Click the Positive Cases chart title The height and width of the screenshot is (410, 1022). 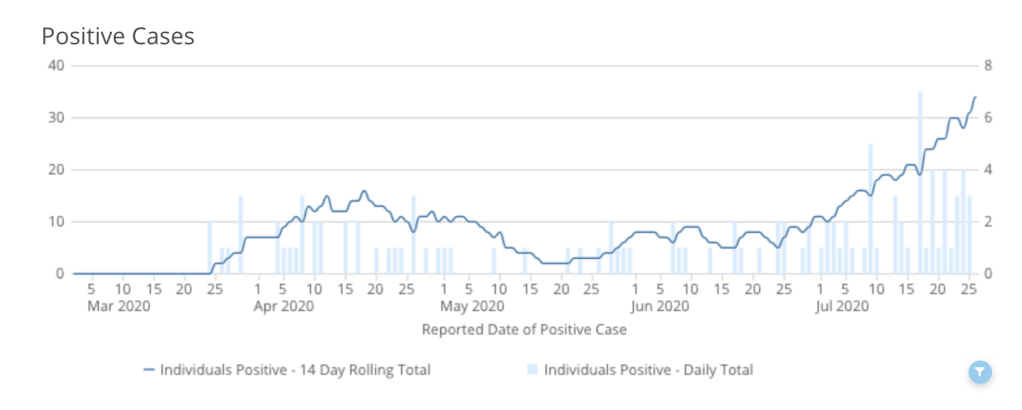117,36
